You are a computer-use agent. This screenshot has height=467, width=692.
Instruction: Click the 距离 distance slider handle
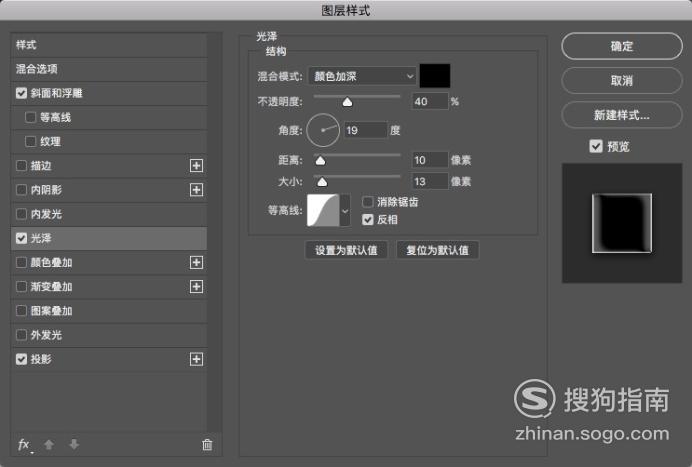(x=320, y=161)
